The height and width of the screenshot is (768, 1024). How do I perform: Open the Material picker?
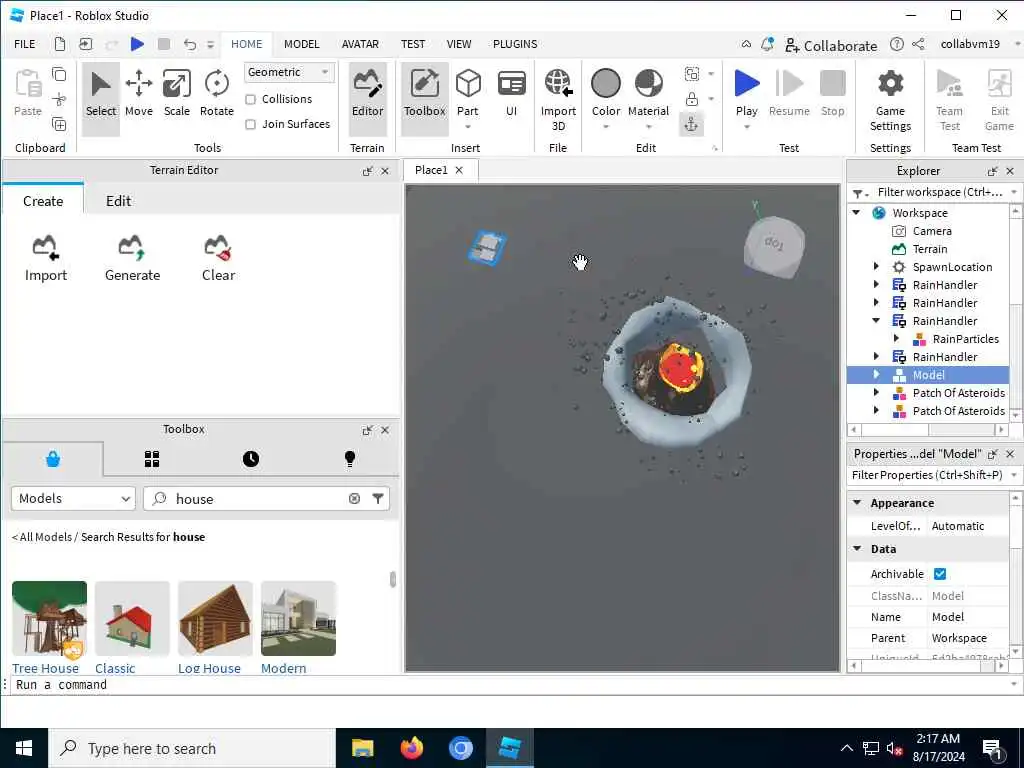(648, 95)
